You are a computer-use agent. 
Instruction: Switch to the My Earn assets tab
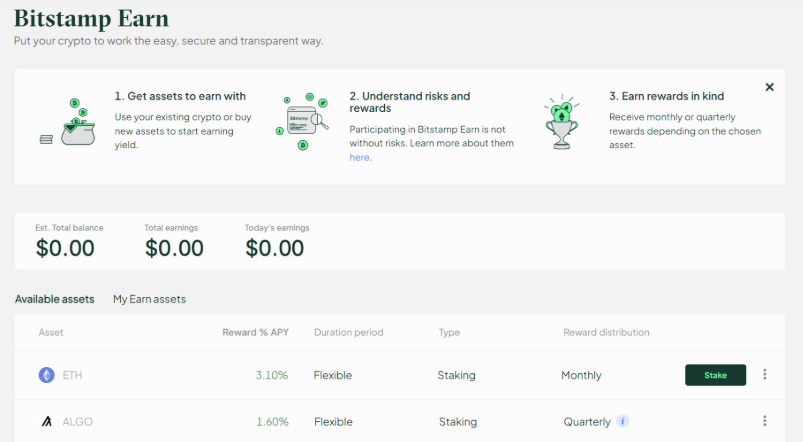click(x=150, y=299)
